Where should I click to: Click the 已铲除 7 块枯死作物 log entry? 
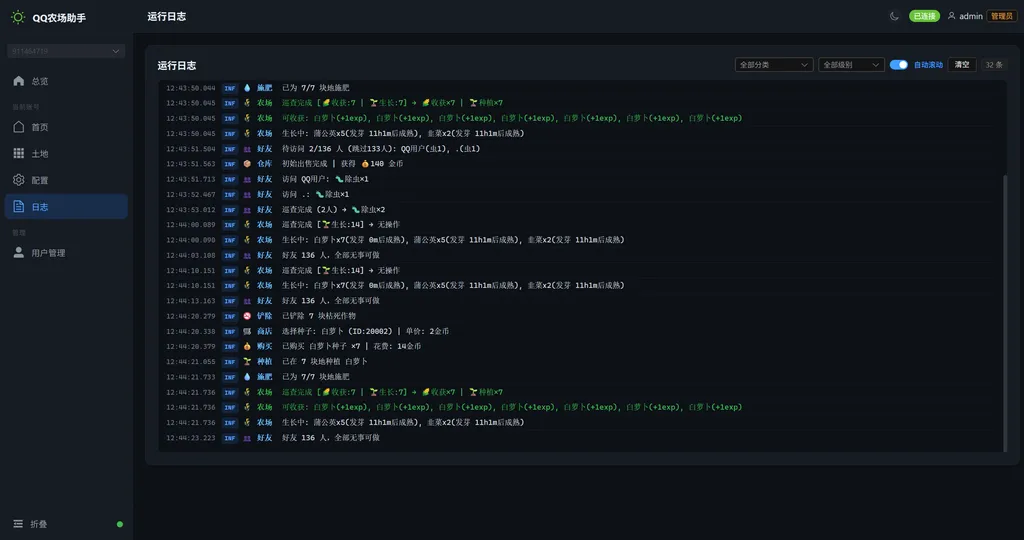[318, 316]
